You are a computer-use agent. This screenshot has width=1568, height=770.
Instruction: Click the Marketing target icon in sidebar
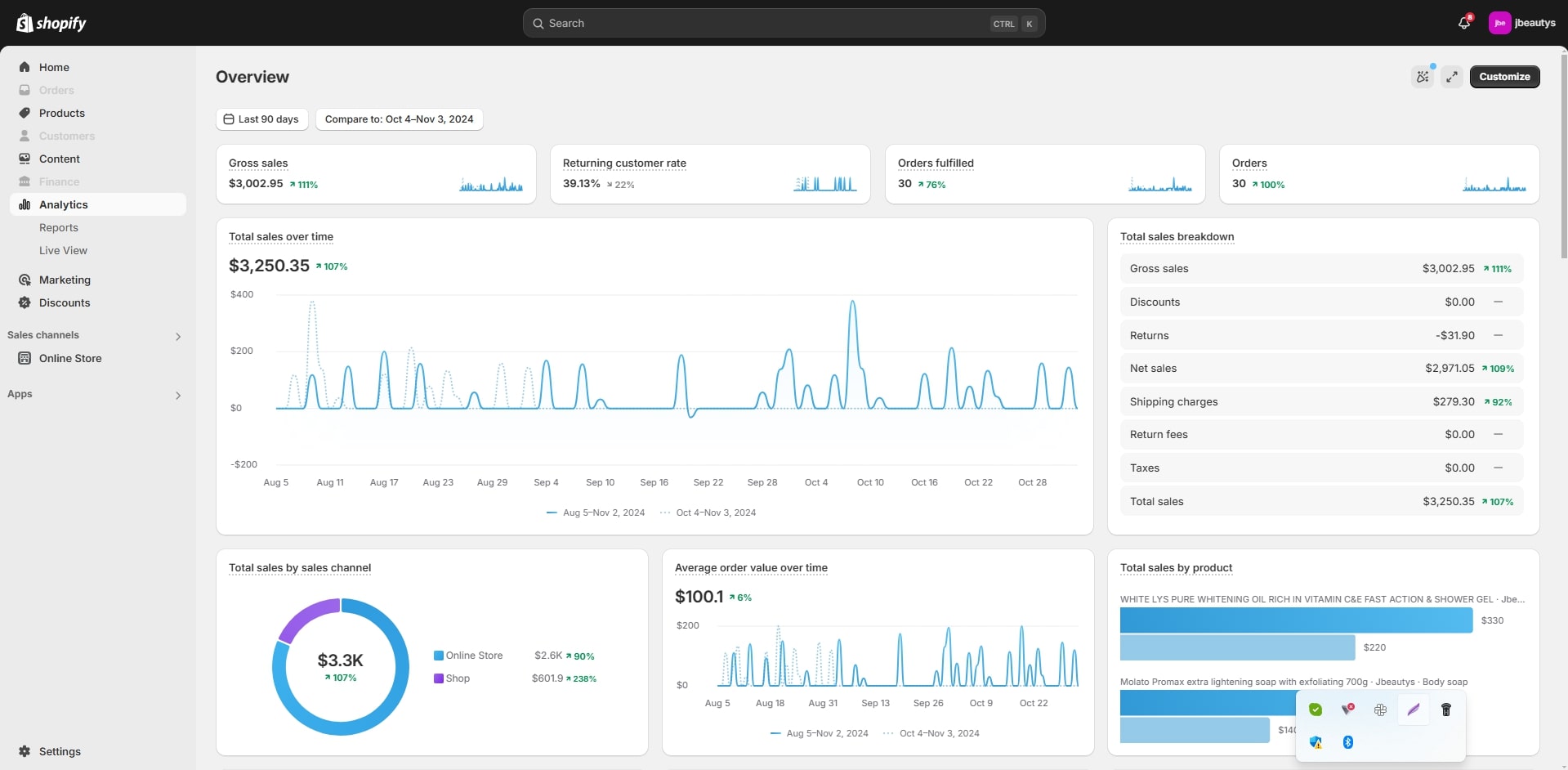coord(25,280)
